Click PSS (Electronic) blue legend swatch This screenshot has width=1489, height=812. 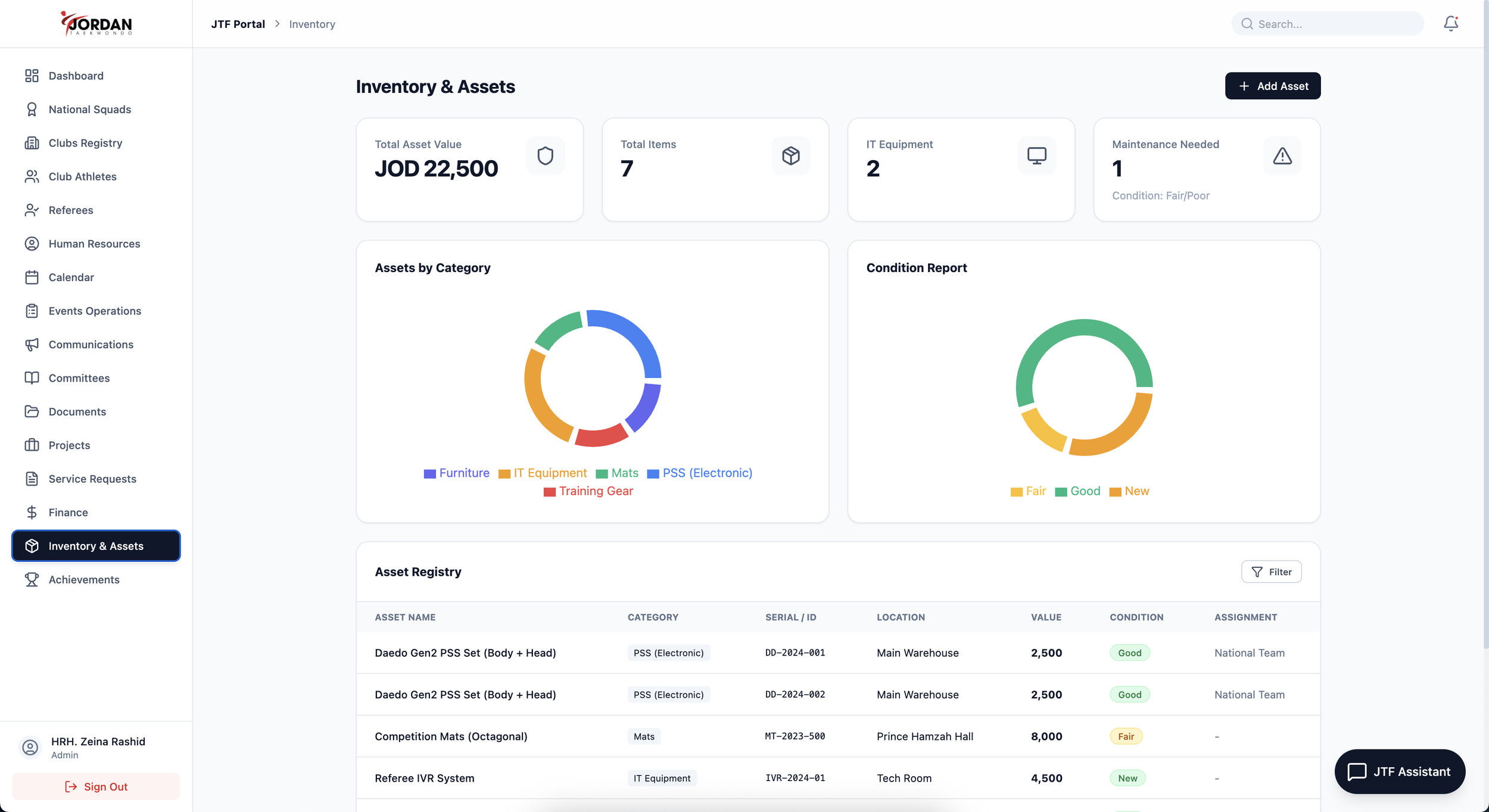[x=653, y=474]
